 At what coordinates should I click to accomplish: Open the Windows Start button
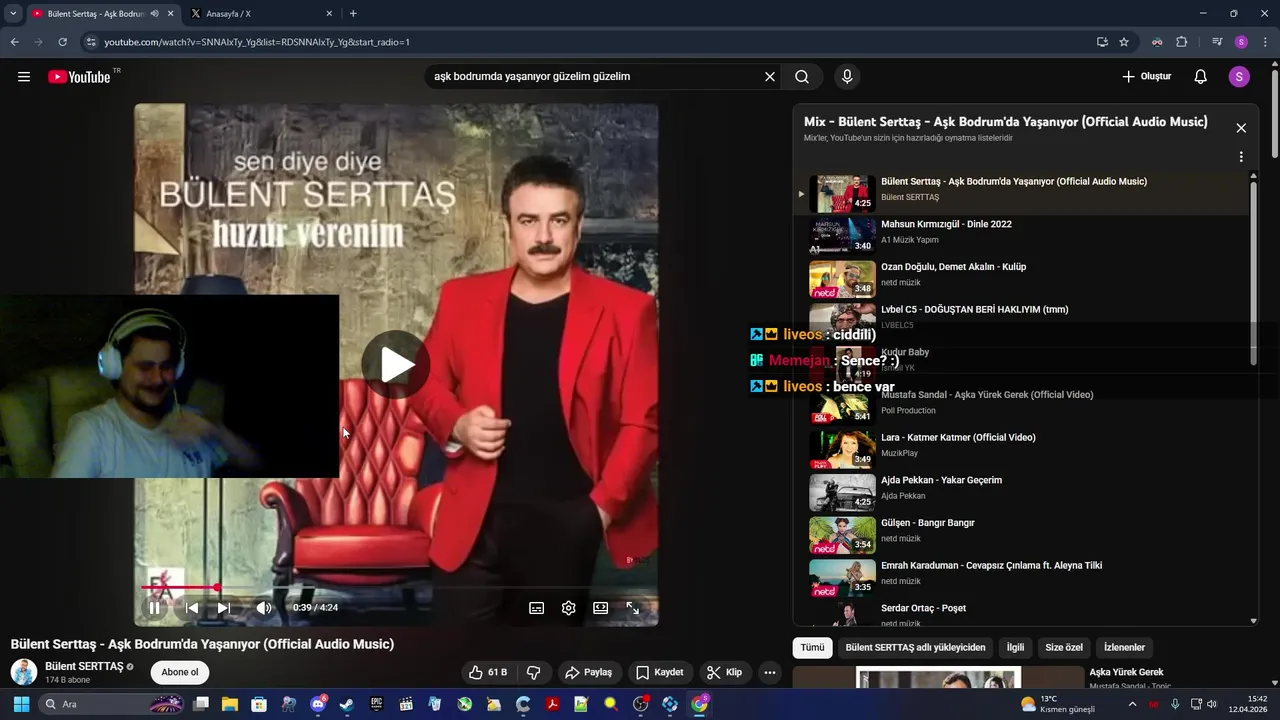point(21,704)
